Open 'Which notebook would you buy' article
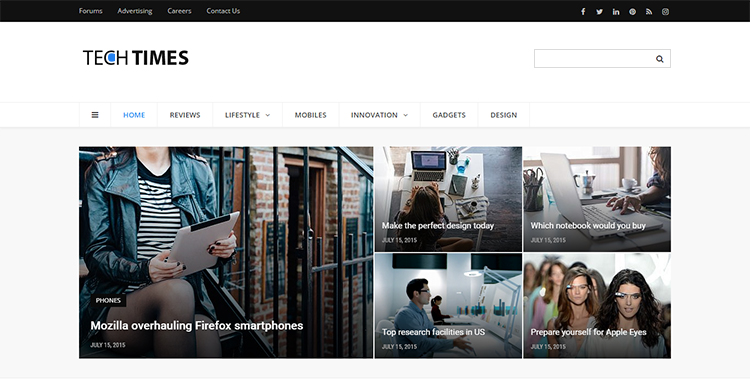The image size is (750, 380). tap(588, 225)
